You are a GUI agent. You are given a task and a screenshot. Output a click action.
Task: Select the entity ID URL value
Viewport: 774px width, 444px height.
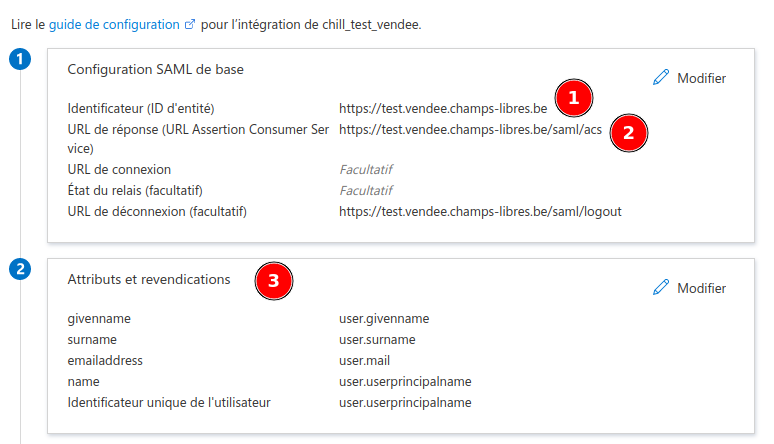pyautogui.click(x=443, y=107)
